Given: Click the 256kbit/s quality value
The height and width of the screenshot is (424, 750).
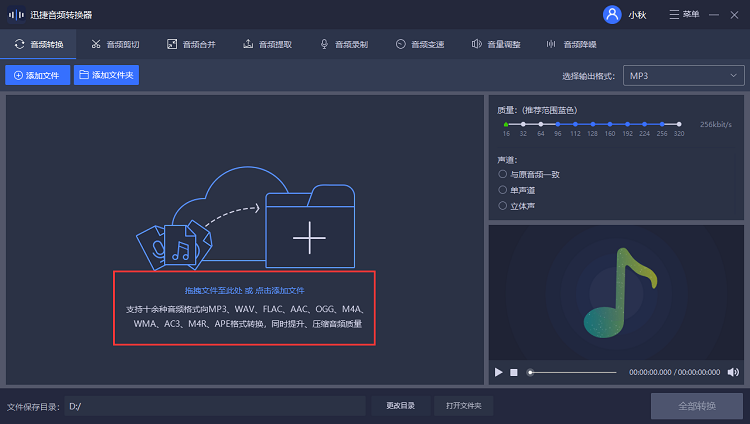Looking at the screenshot, I should pos(716,124).
